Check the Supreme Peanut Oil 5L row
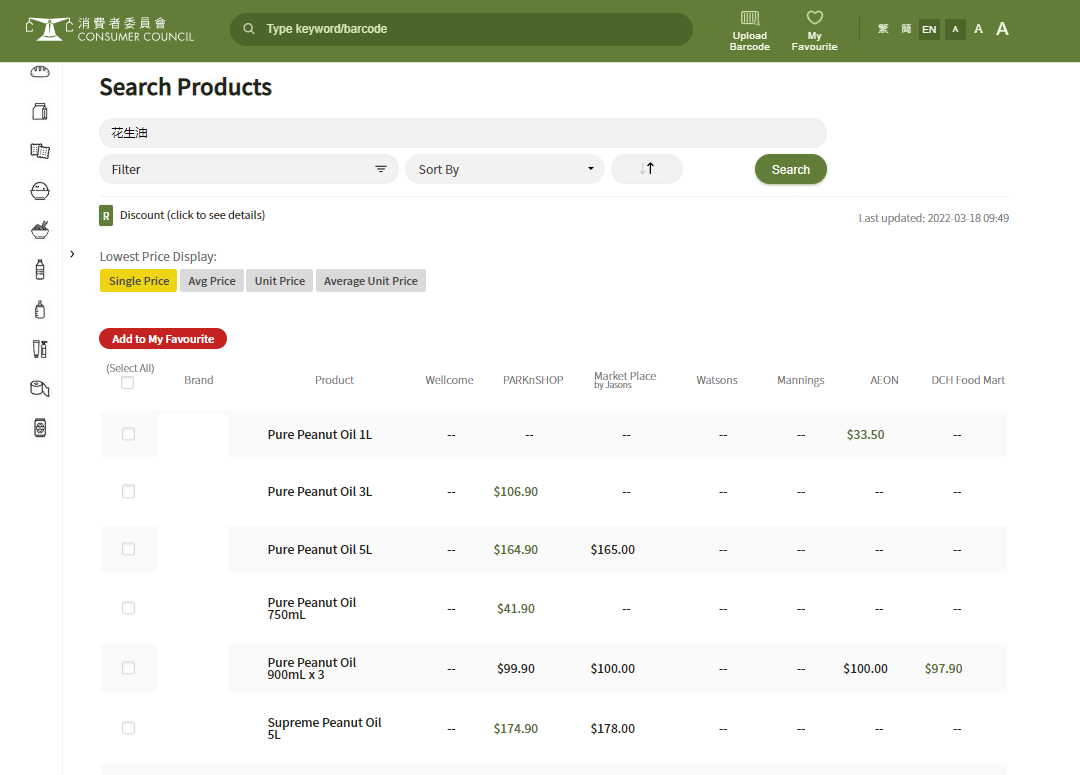Viewport: 1080px width, 775px height. (128, 727)
